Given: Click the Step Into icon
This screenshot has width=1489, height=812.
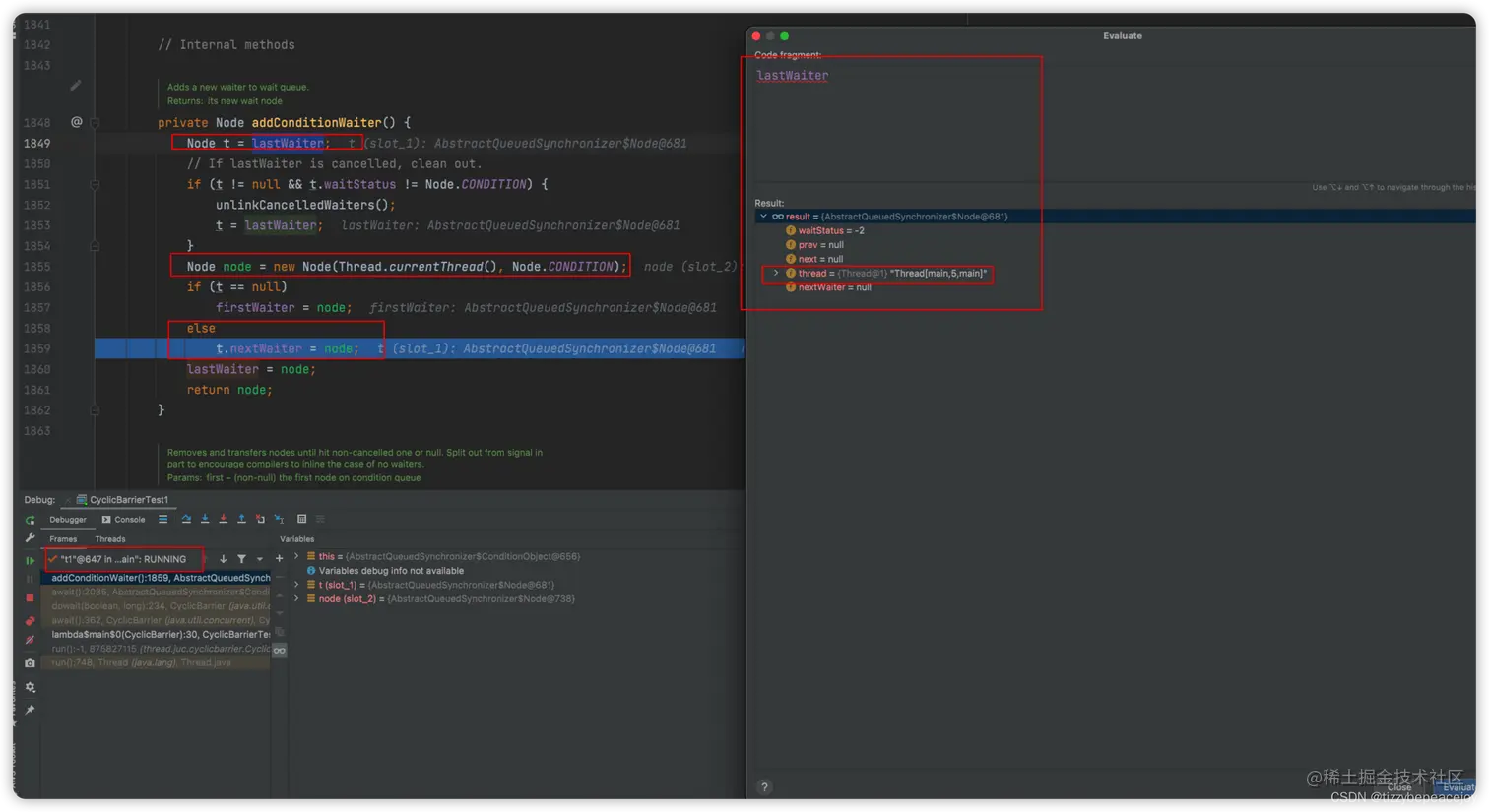Looking at the screenshot, I should tap(205, 519).
